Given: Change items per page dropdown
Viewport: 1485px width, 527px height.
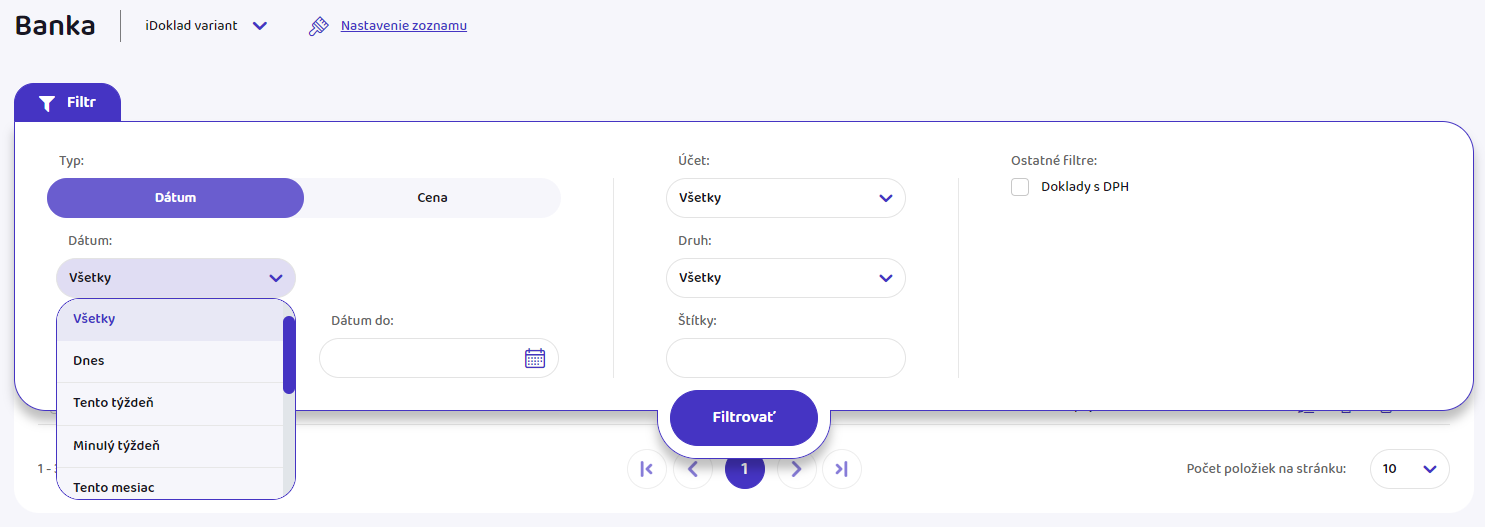Looking at the screenshot, I should point(1409,469).
